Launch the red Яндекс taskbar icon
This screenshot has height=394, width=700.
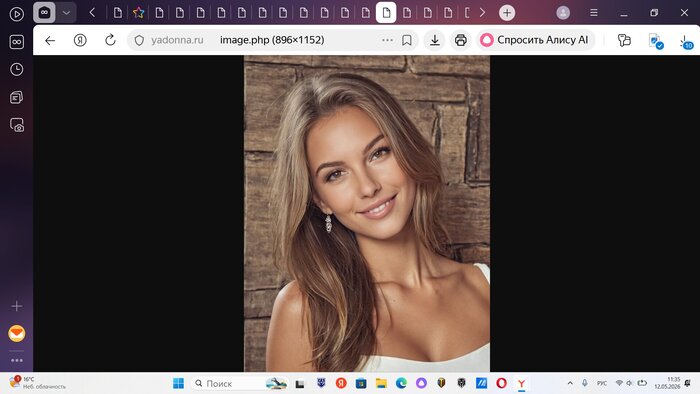341,383
